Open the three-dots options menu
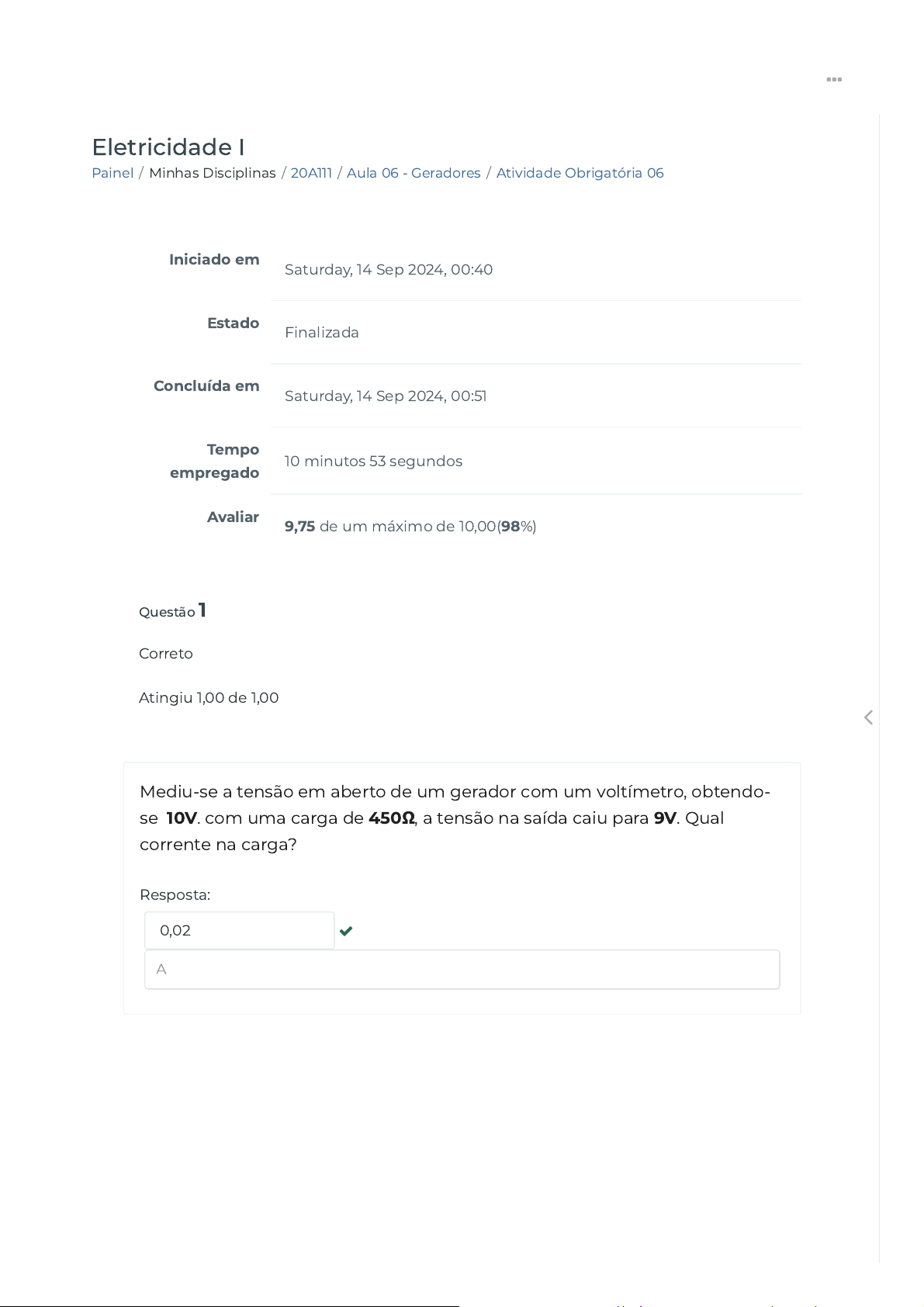Viewport: 924px width, 1307px height. coord(834,79)
